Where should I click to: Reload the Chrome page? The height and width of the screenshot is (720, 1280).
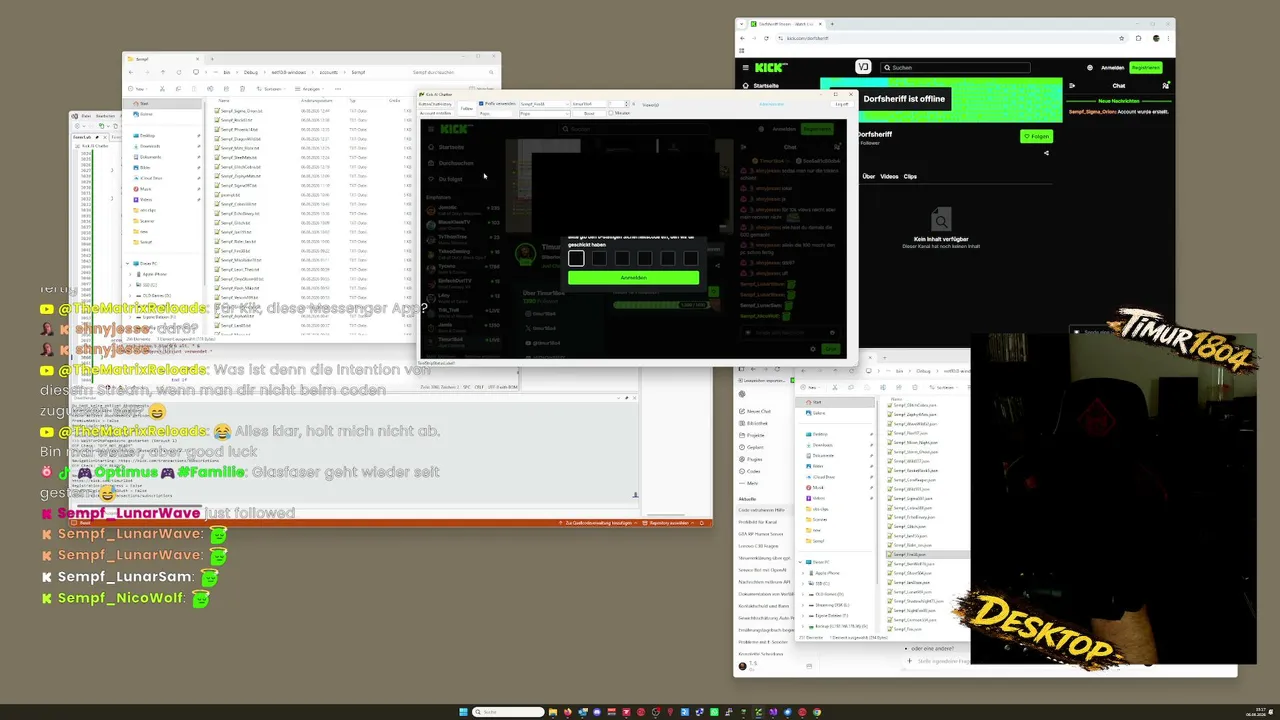[766, 38]
